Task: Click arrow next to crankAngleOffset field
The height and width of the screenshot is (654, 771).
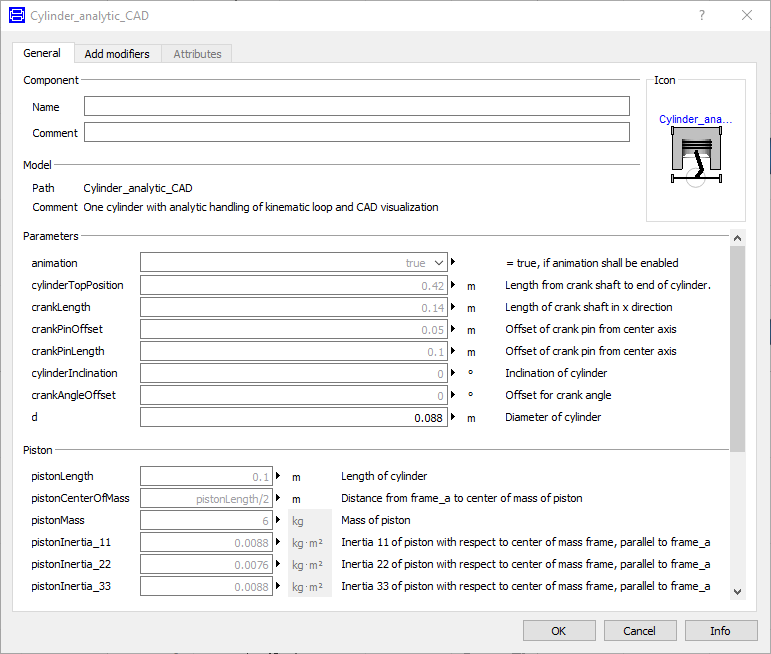Action: (453, 395)
